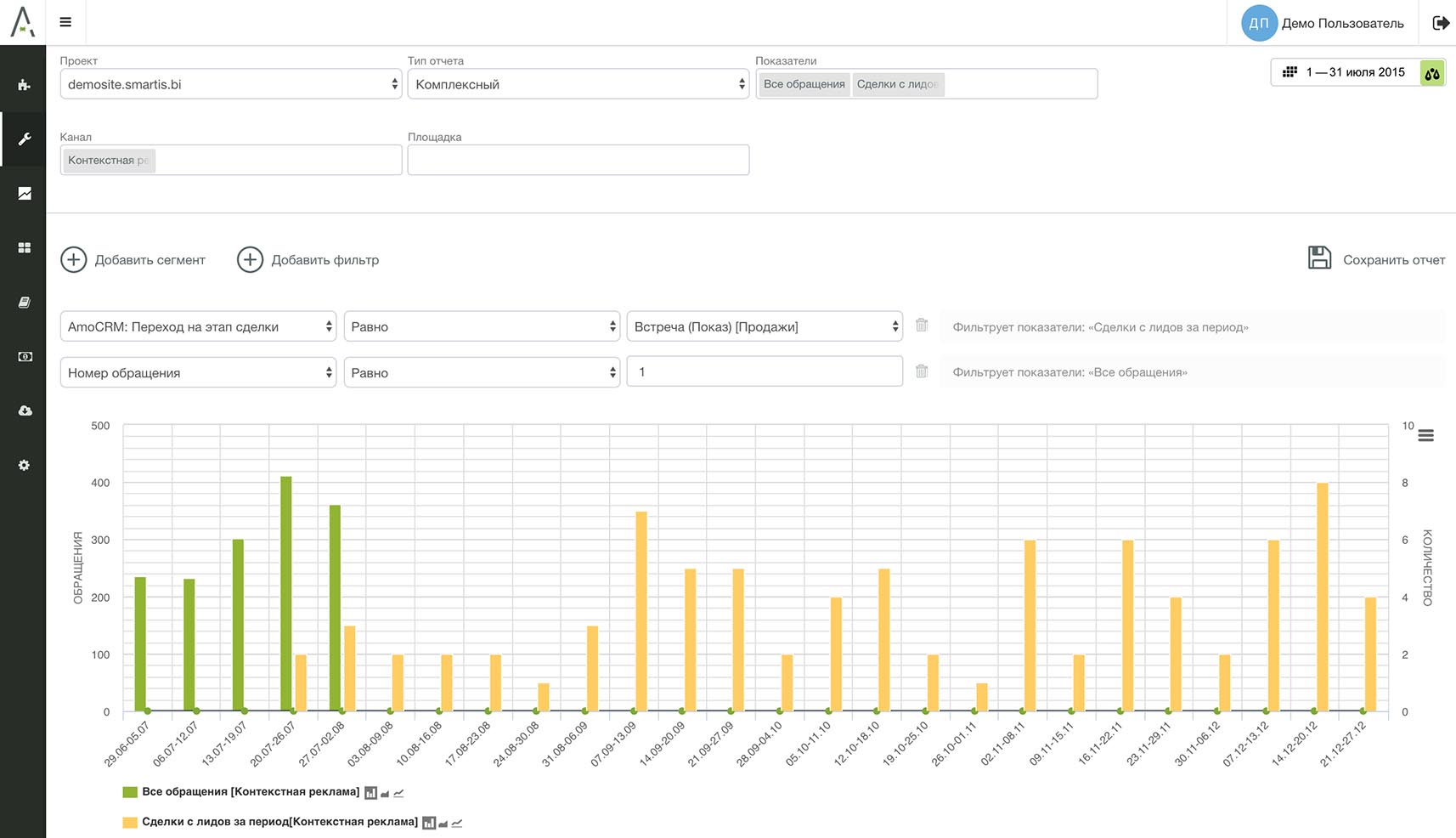Open the money banknote sidebar icon
Viewport: 1456px width, 838px height.
[24, 357]
